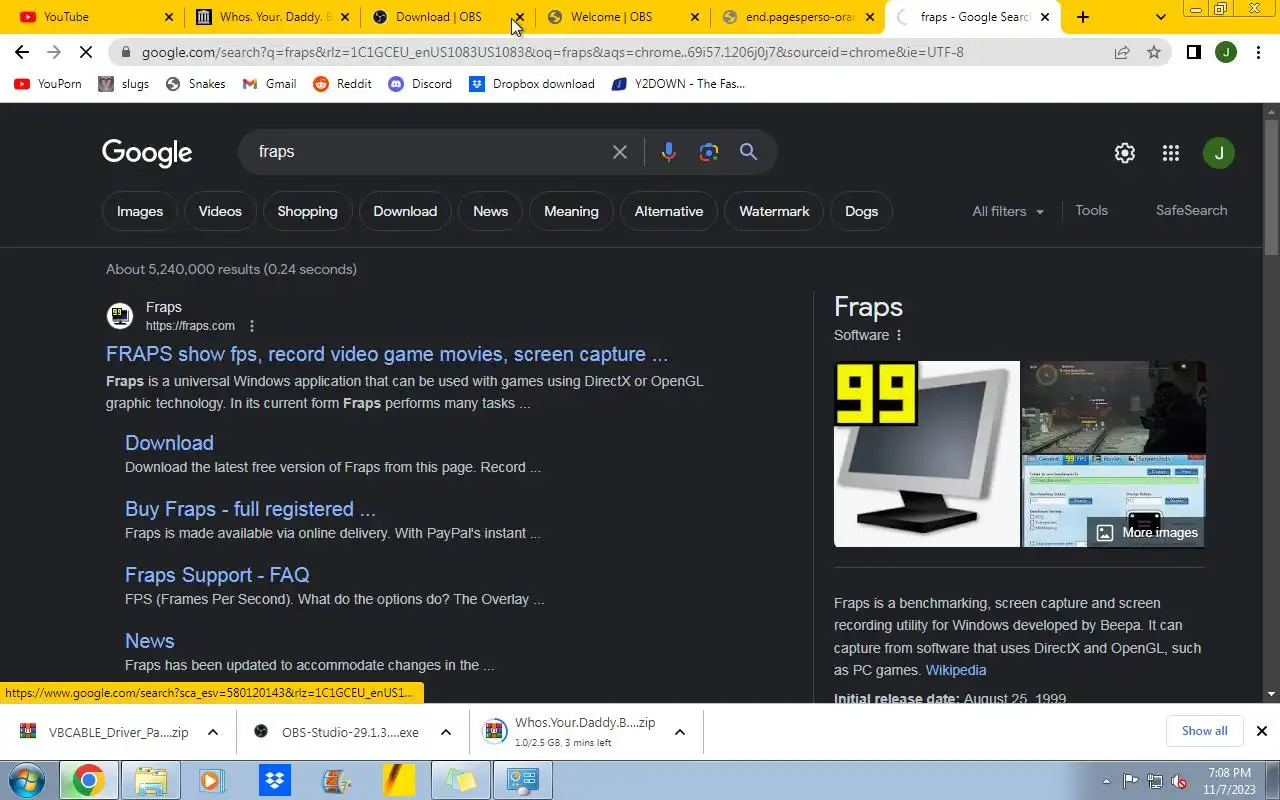1280x800 pixels.
Task: Filter results by Images
Action: (x=140, y=211)
